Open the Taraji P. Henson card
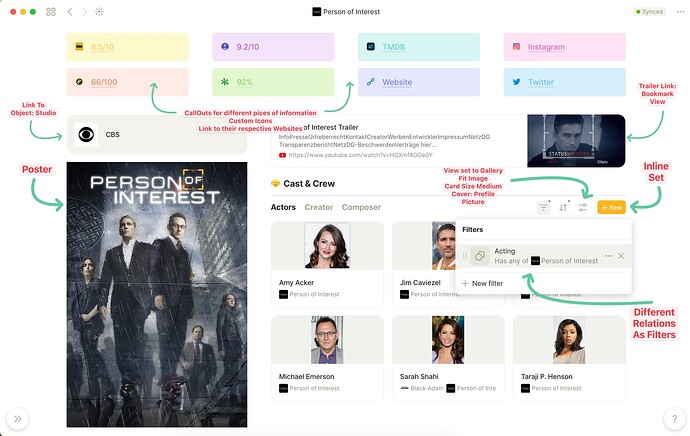The width and height of the screenshot is (690, 436). [x=569, y=358]
